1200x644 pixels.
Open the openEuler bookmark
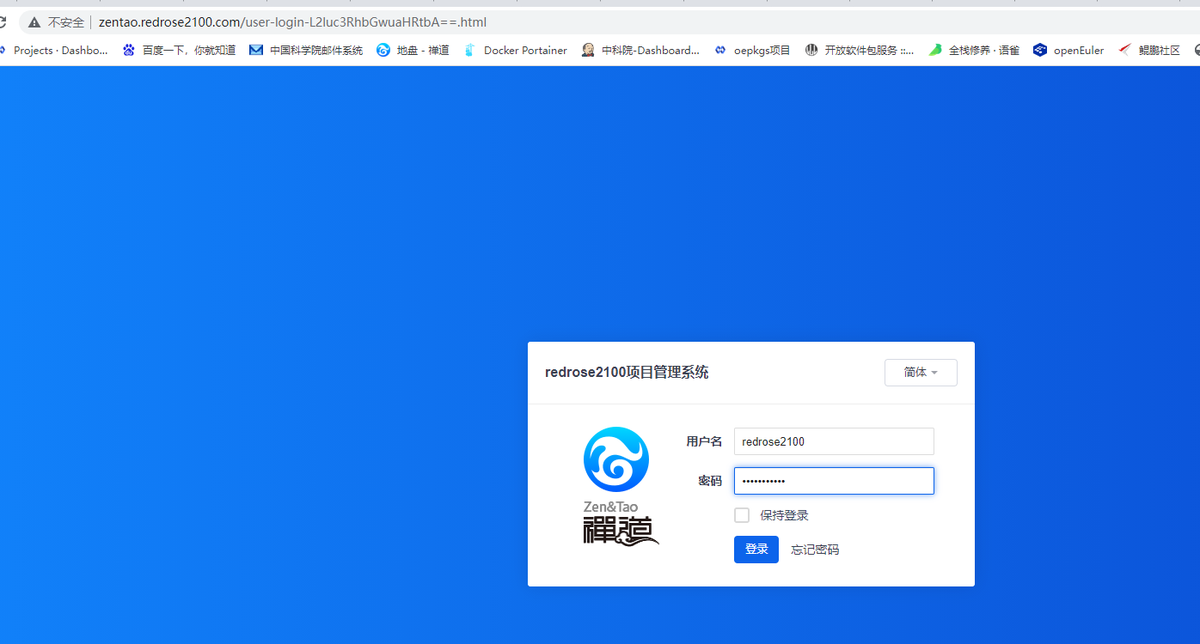1078,50
